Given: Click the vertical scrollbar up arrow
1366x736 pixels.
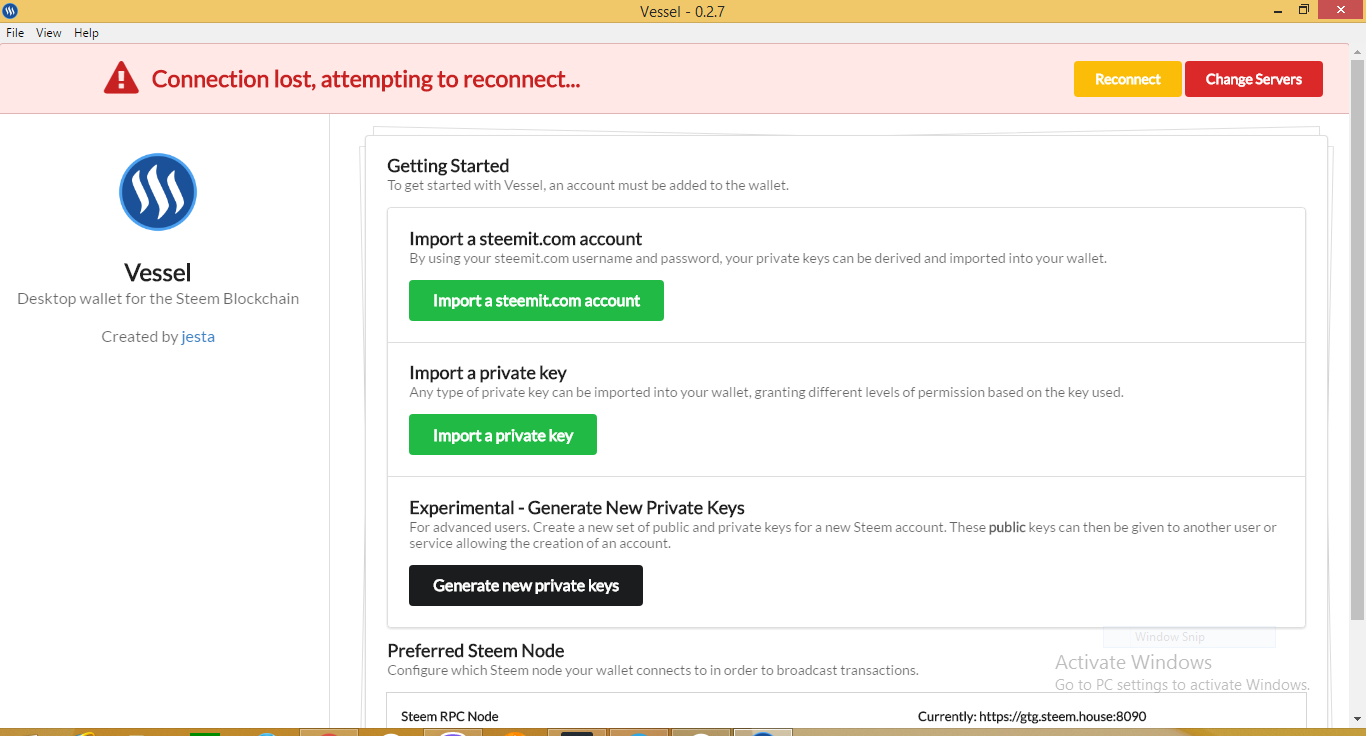Looking at the screenshot, I should pos(1358,51).
